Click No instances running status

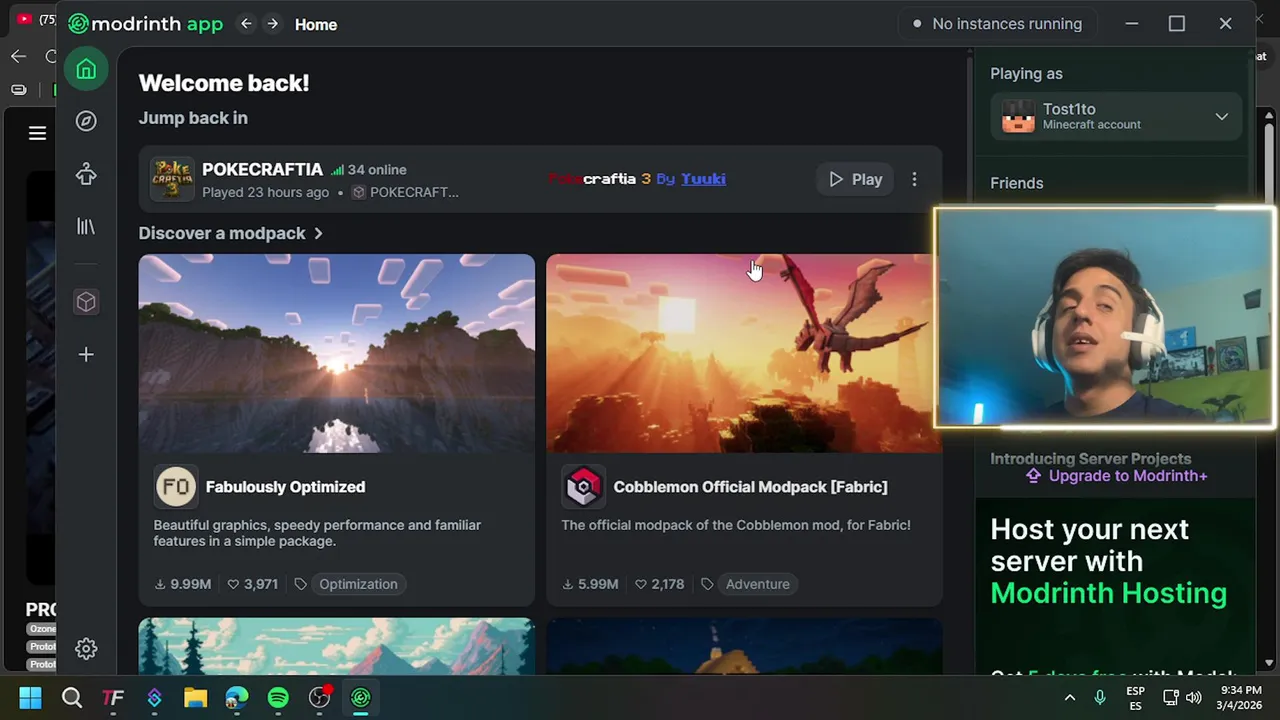(998, 24)
